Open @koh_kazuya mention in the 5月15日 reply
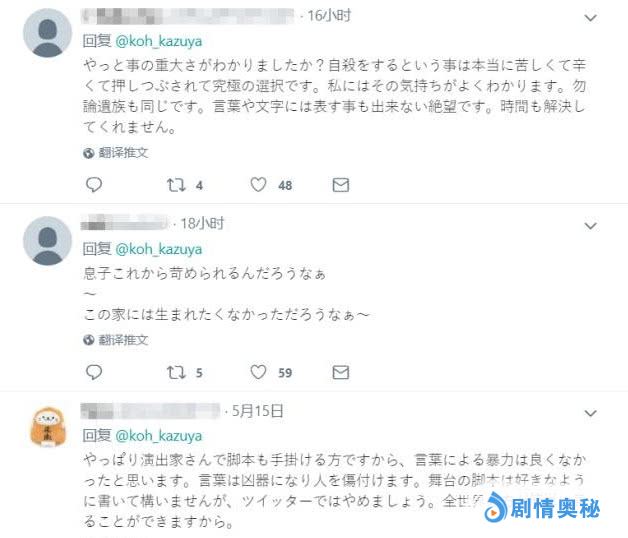 click(x=159, y=436)
